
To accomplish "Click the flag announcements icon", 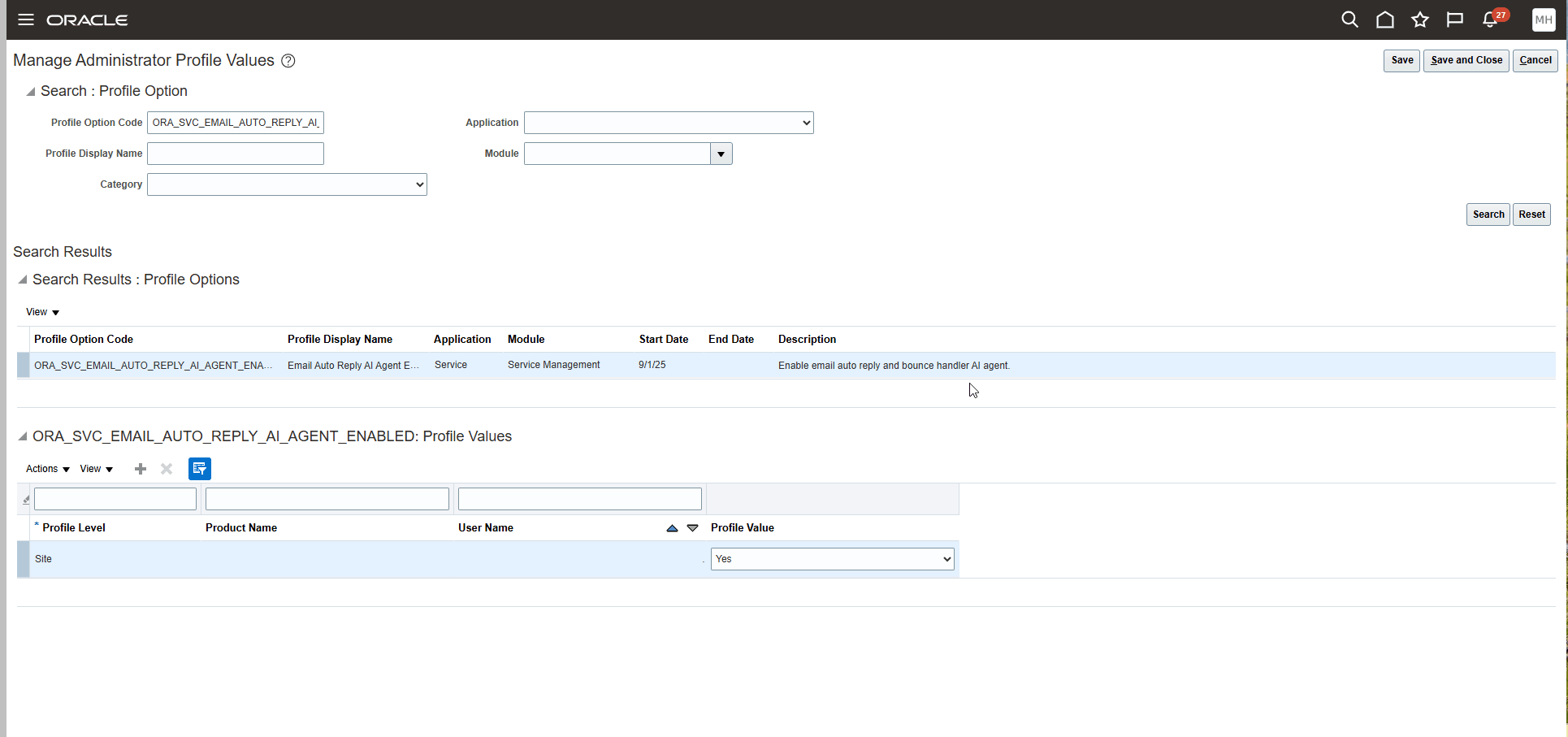I will point(1454,20).
